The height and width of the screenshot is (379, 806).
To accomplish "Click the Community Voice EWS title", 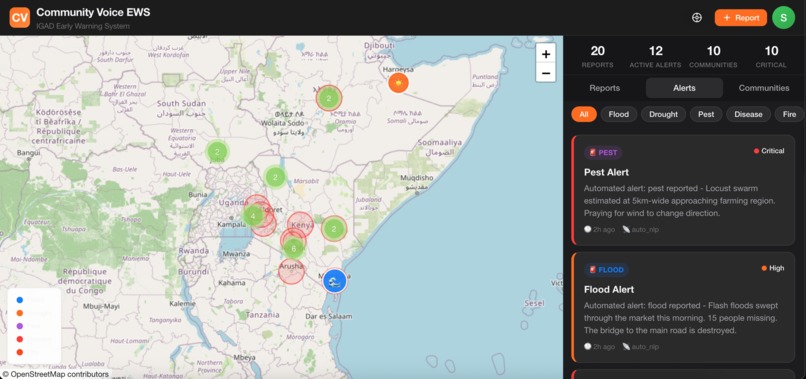I will (93, 12).
